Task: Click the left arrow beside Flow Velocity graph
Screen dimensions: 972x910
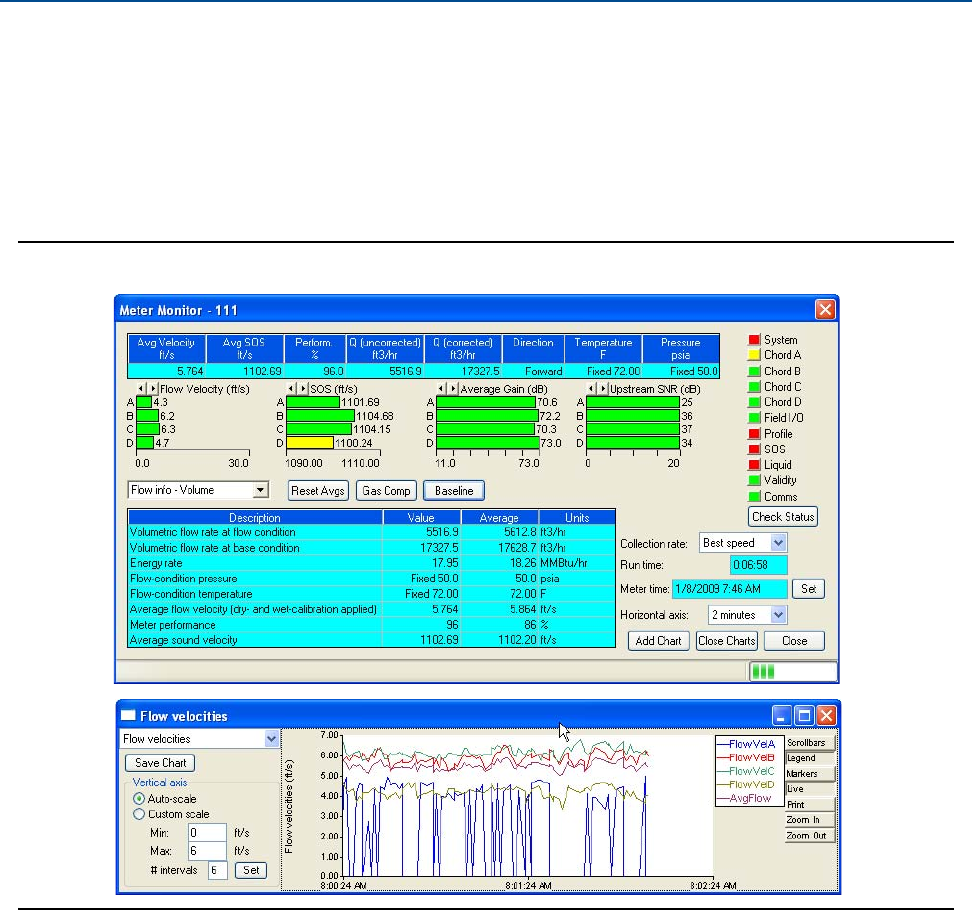Action: coord(141,388)
